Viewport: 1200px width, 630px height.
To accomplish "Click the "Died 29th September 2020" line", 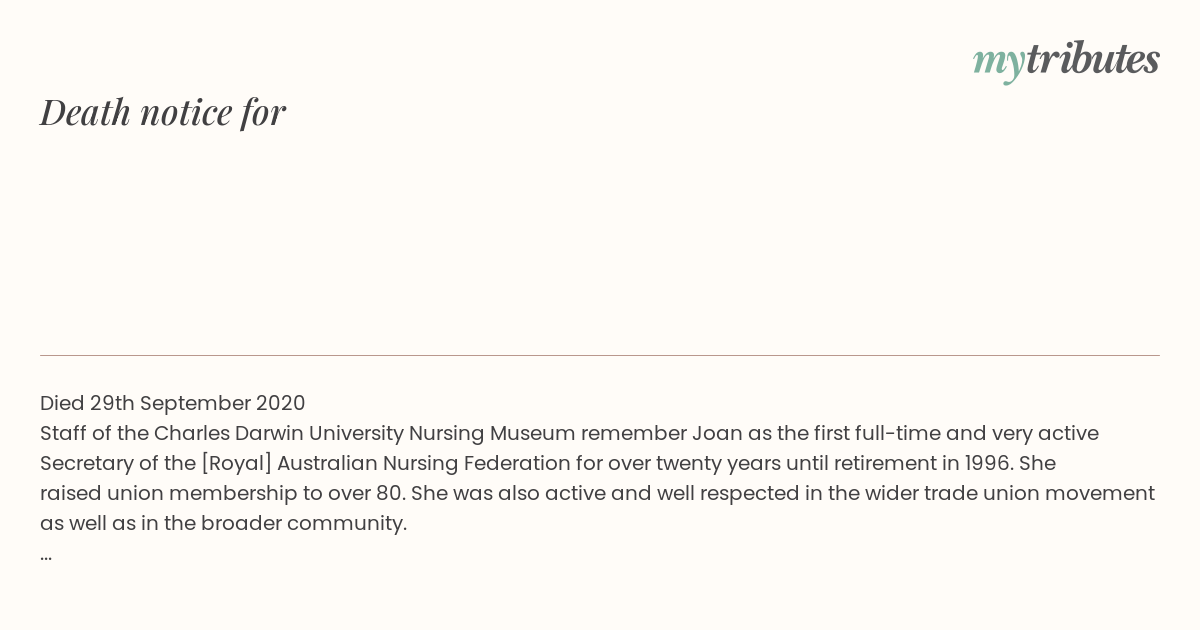I will [x=173, y=403].
